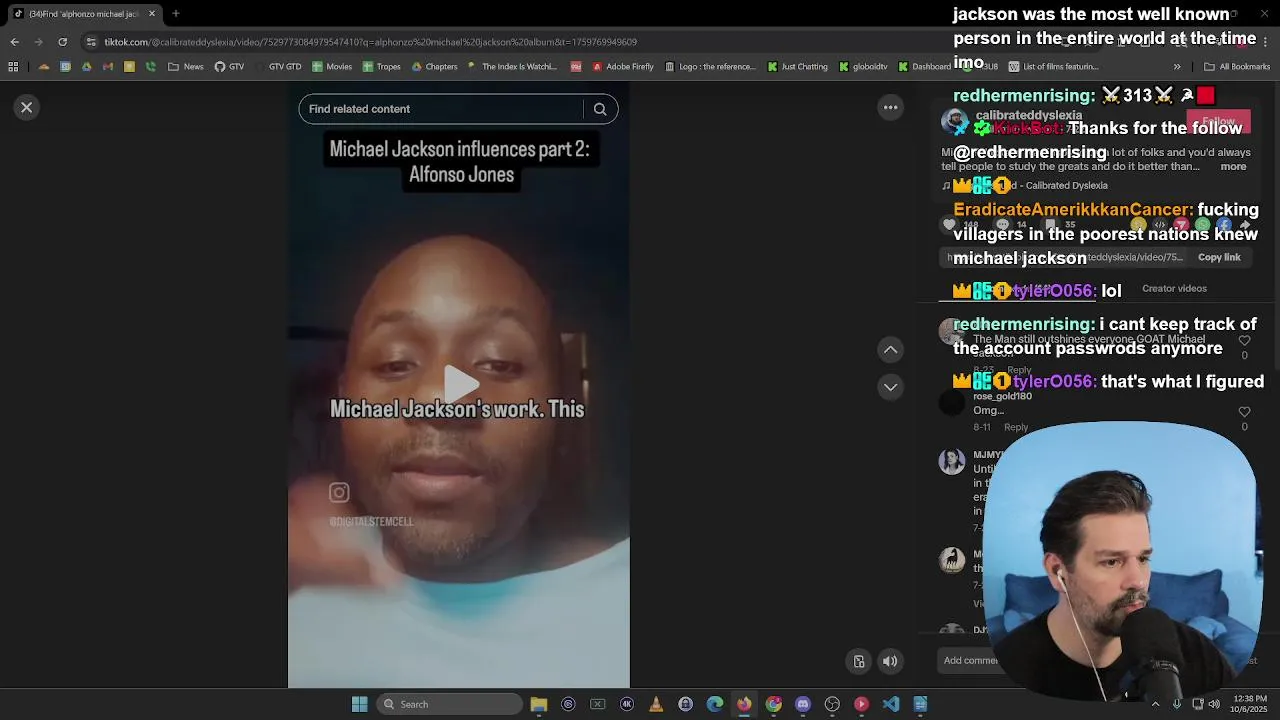
Task: Open Chapters bookmark
Action: (x=433, y=67)
